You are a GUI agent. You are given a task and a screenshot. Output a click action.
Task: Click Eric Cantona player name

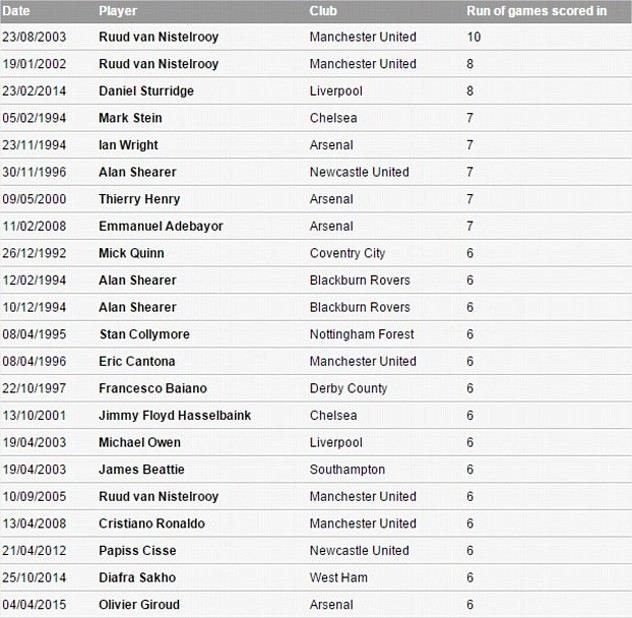pos(137,361)
